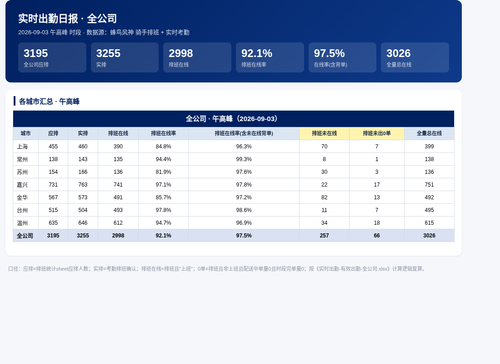
Task: Click 17 in the 嘉兴 row
Action: [x=377, y=185]
